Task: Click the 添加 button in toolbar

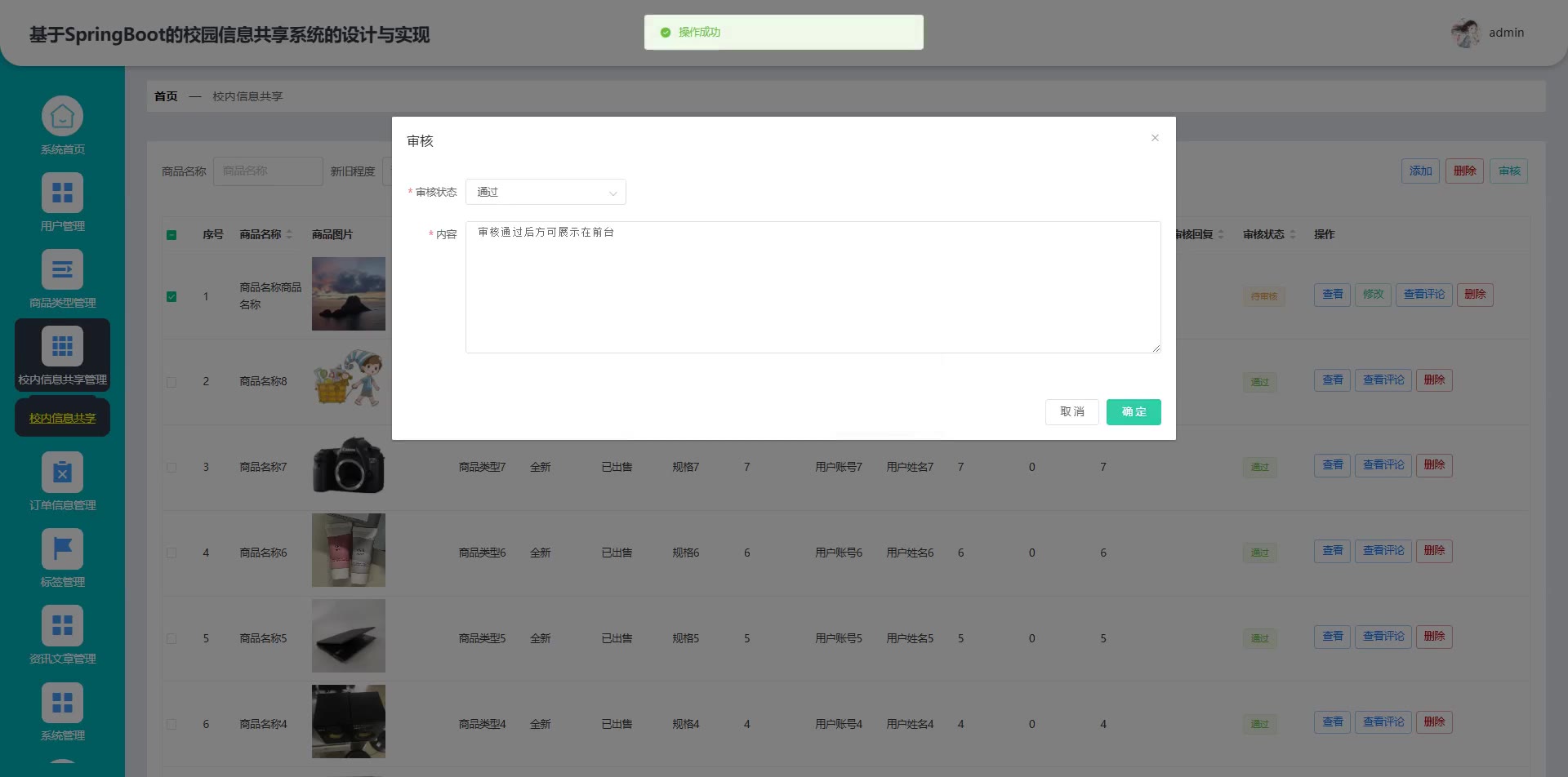Action: (1420, 171)
